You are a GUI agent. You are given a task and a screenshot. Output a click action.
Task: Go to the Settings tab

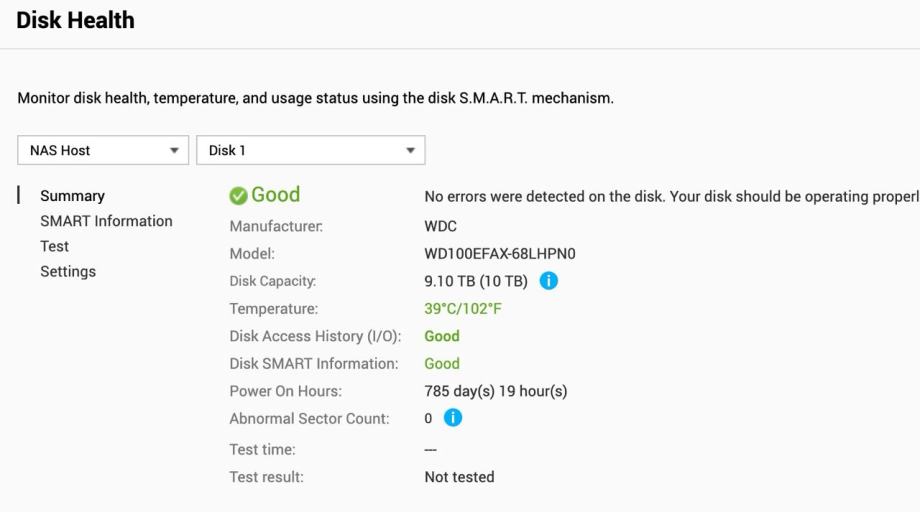pyautogui.click(x=68, y=271)
